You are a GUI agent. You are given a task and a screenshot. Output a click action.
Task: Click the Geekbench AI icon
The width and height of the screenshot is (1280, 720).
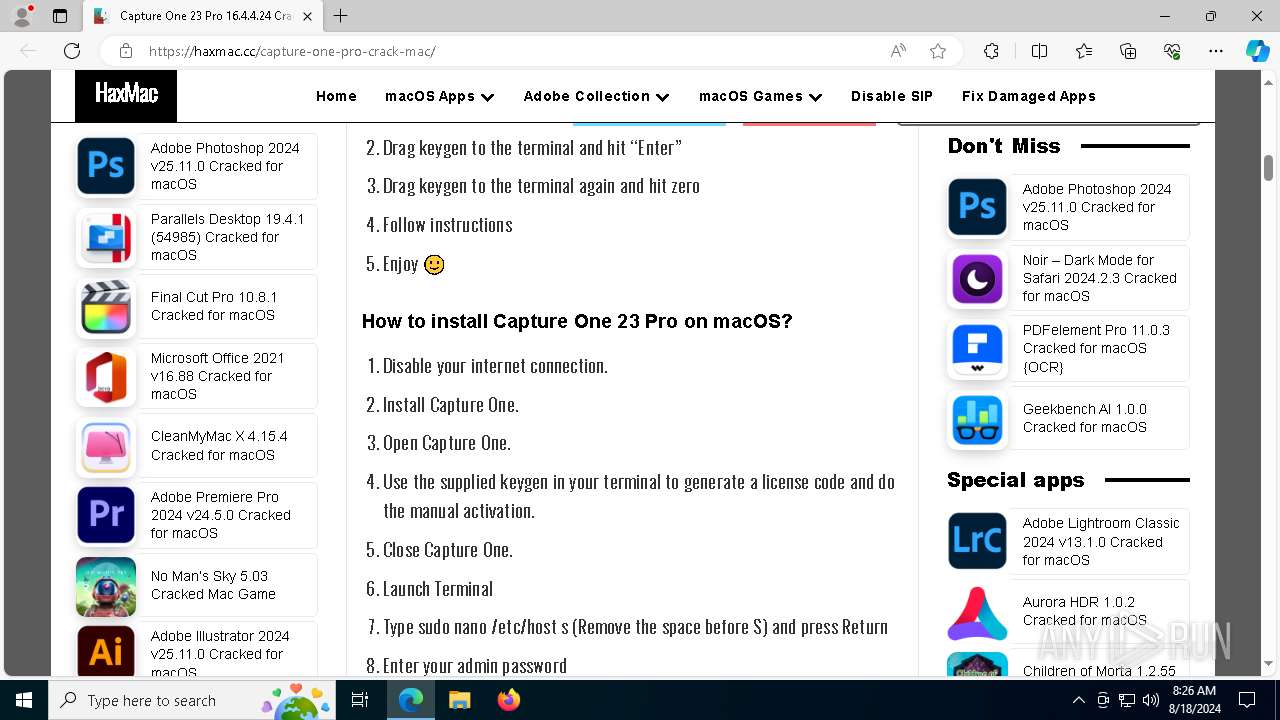(x=977, y=419)
